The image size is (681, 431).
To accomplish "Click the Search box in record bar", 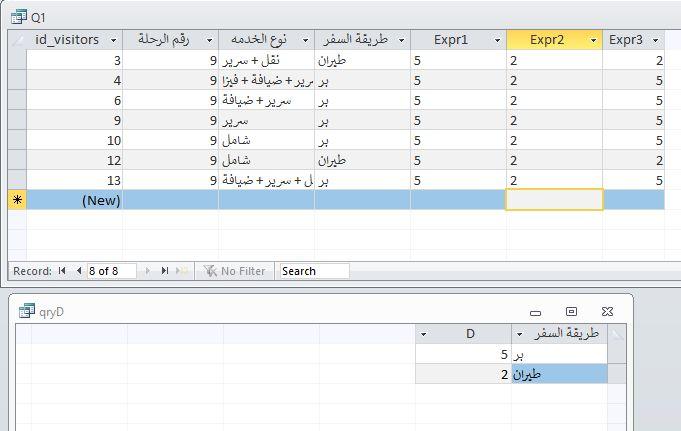I will 314,271.
